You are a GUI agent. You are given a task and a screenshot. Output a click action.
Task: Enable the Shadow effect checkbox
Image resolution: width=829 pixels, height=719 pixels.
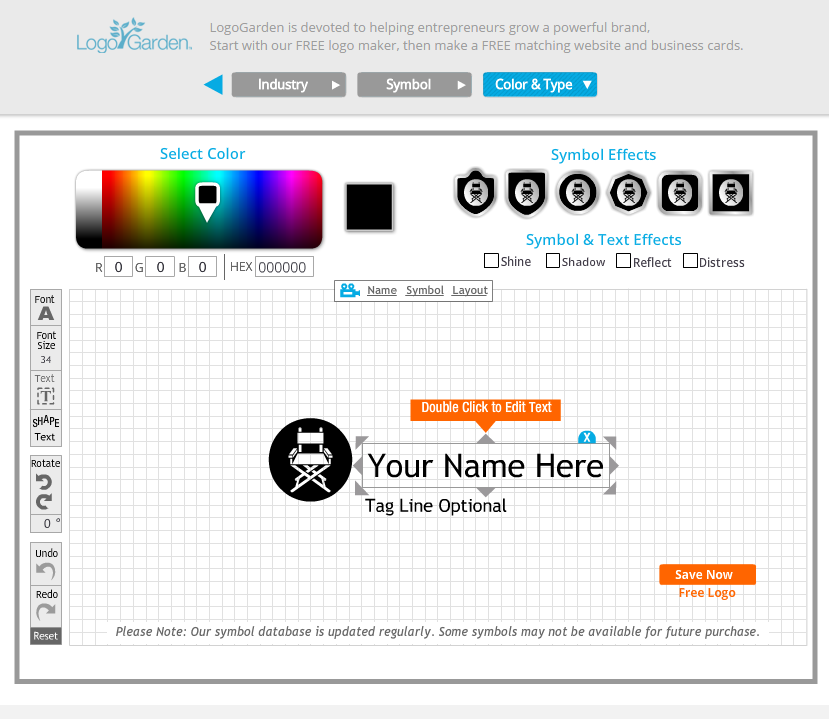click(553, 261)
